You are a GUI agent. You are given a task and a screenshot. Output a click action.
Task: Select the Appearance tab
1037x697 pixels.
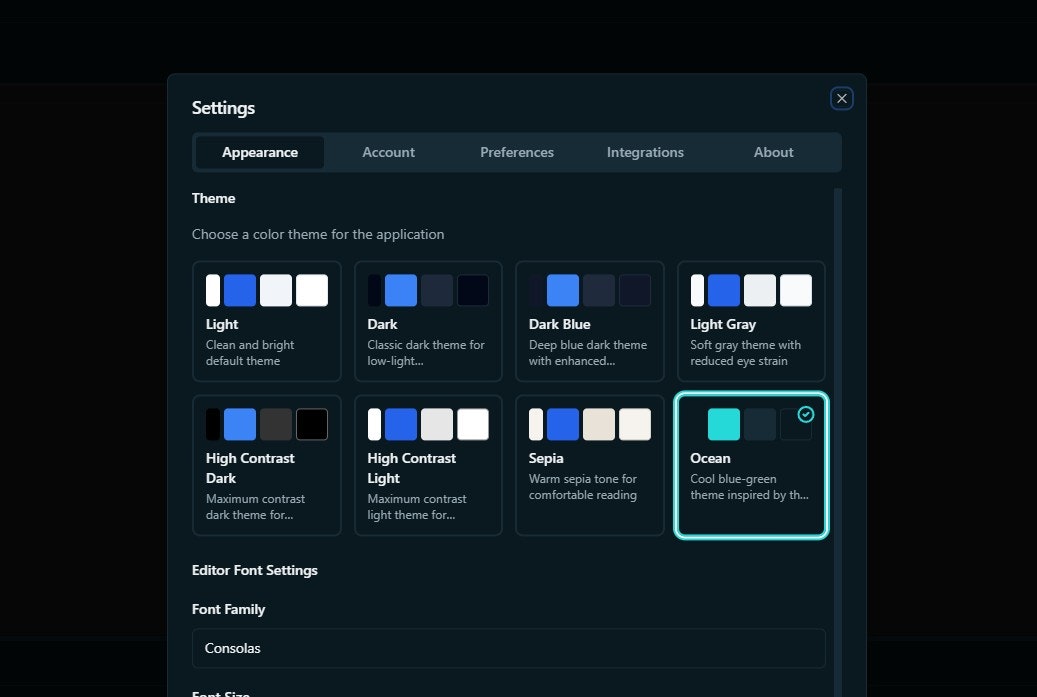(x=260, y=152)
